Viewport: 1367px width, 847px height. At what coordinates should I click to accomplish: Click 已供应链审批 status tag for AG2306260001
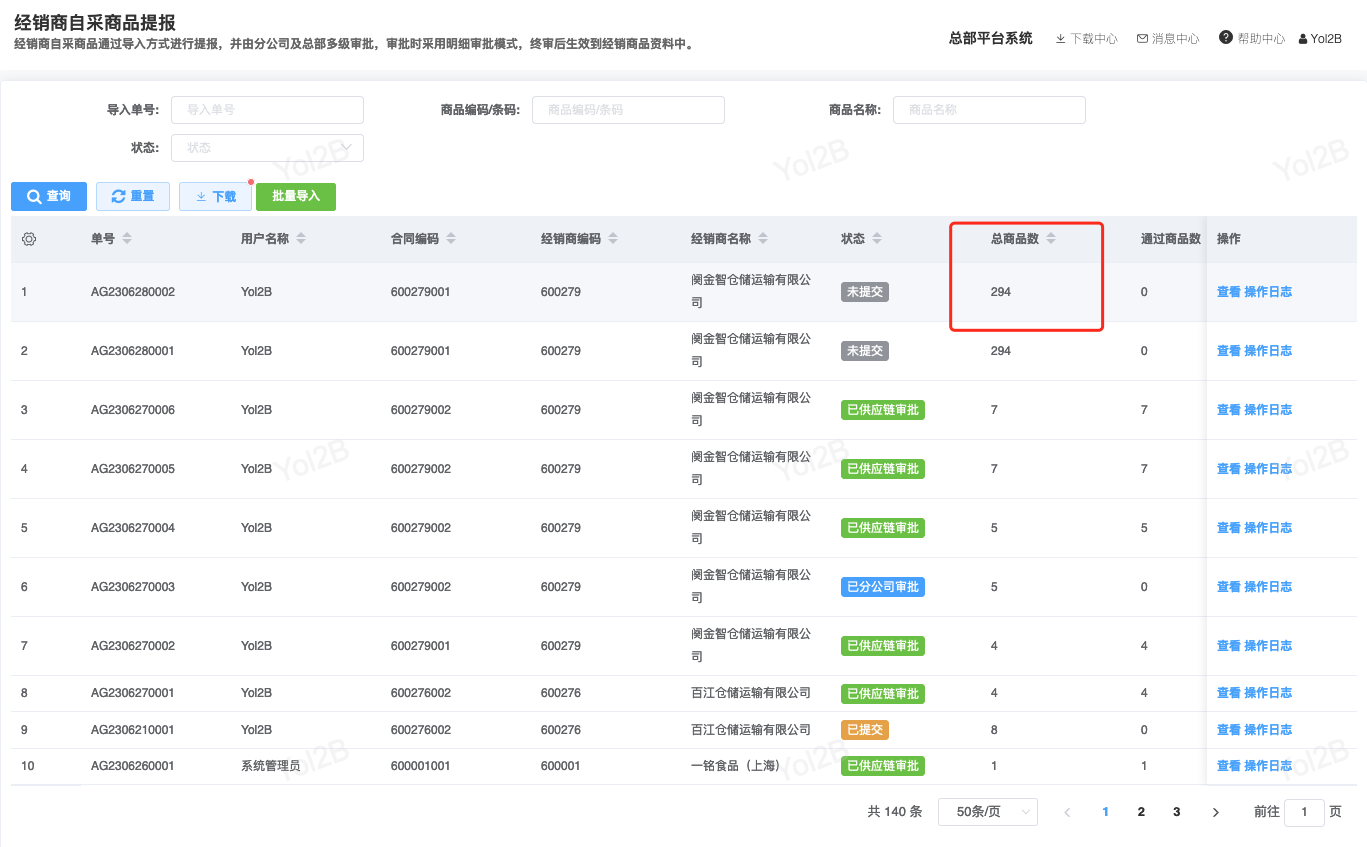883,766
